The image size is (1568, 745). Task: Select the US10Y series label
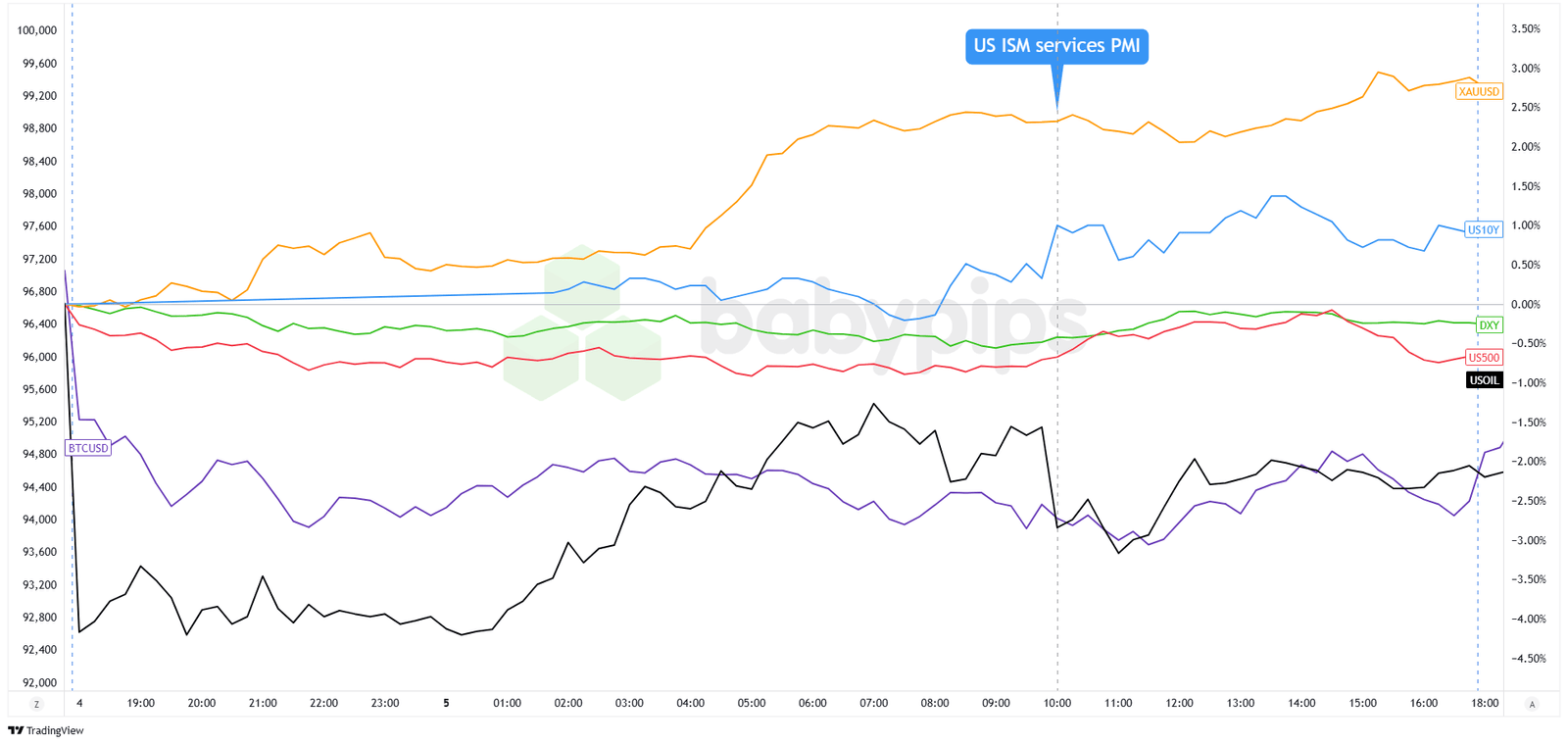pos(1483,230)
